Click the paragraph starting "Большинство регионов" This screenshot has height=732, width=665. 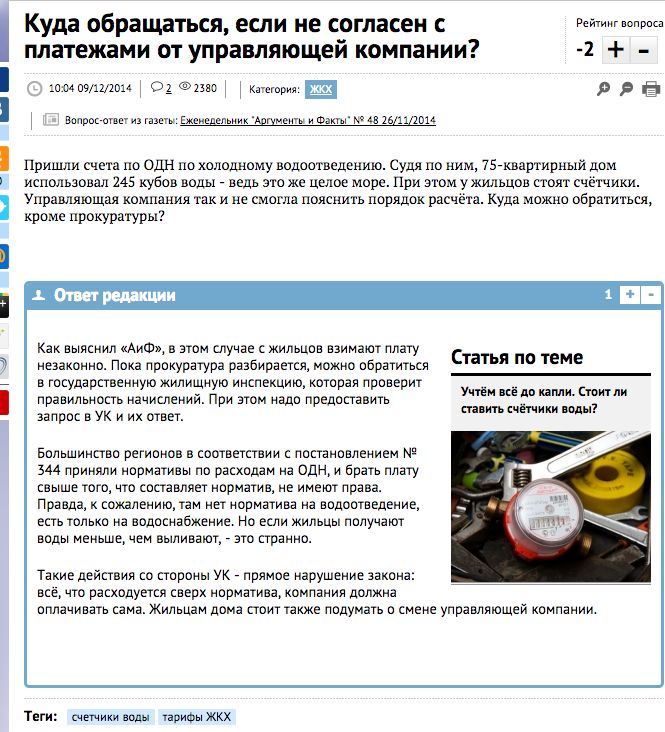coord(228,496)
